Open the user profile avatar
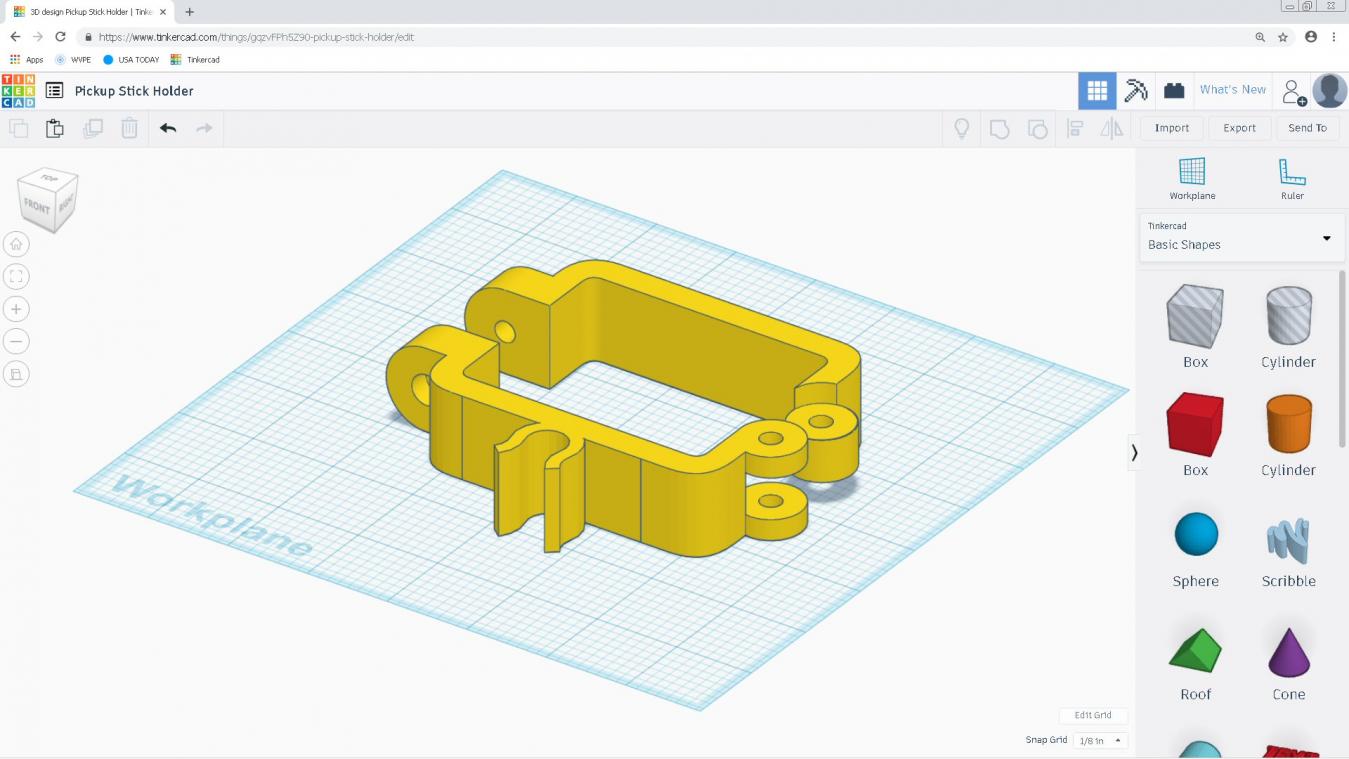Viewport: 1349px width, 759px height. [x=1330, y=91]
